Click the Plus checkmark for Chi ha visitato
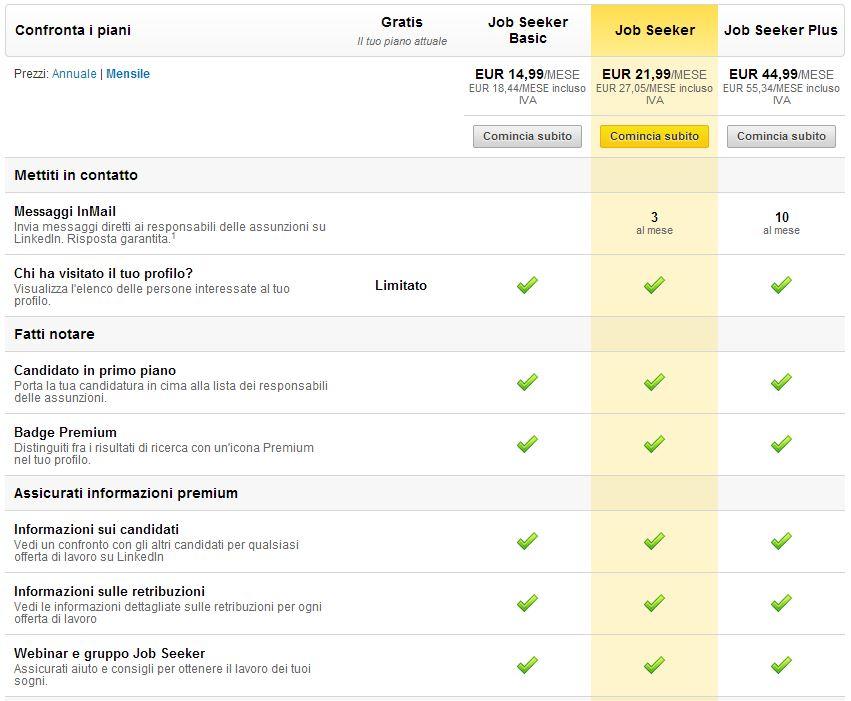The width and height of the screenshot is (851, 701). [781, 285]
